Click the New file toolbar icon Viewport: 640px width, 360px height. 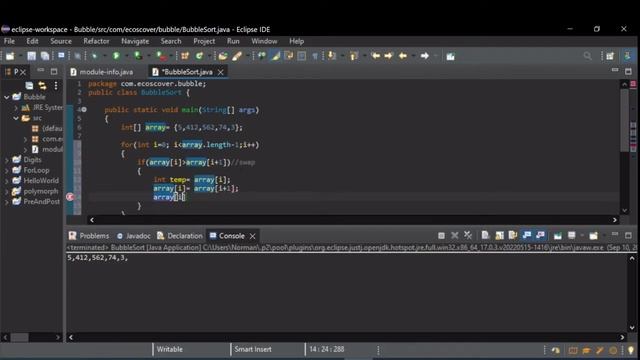pyautogui.click(x=10, y=56)
